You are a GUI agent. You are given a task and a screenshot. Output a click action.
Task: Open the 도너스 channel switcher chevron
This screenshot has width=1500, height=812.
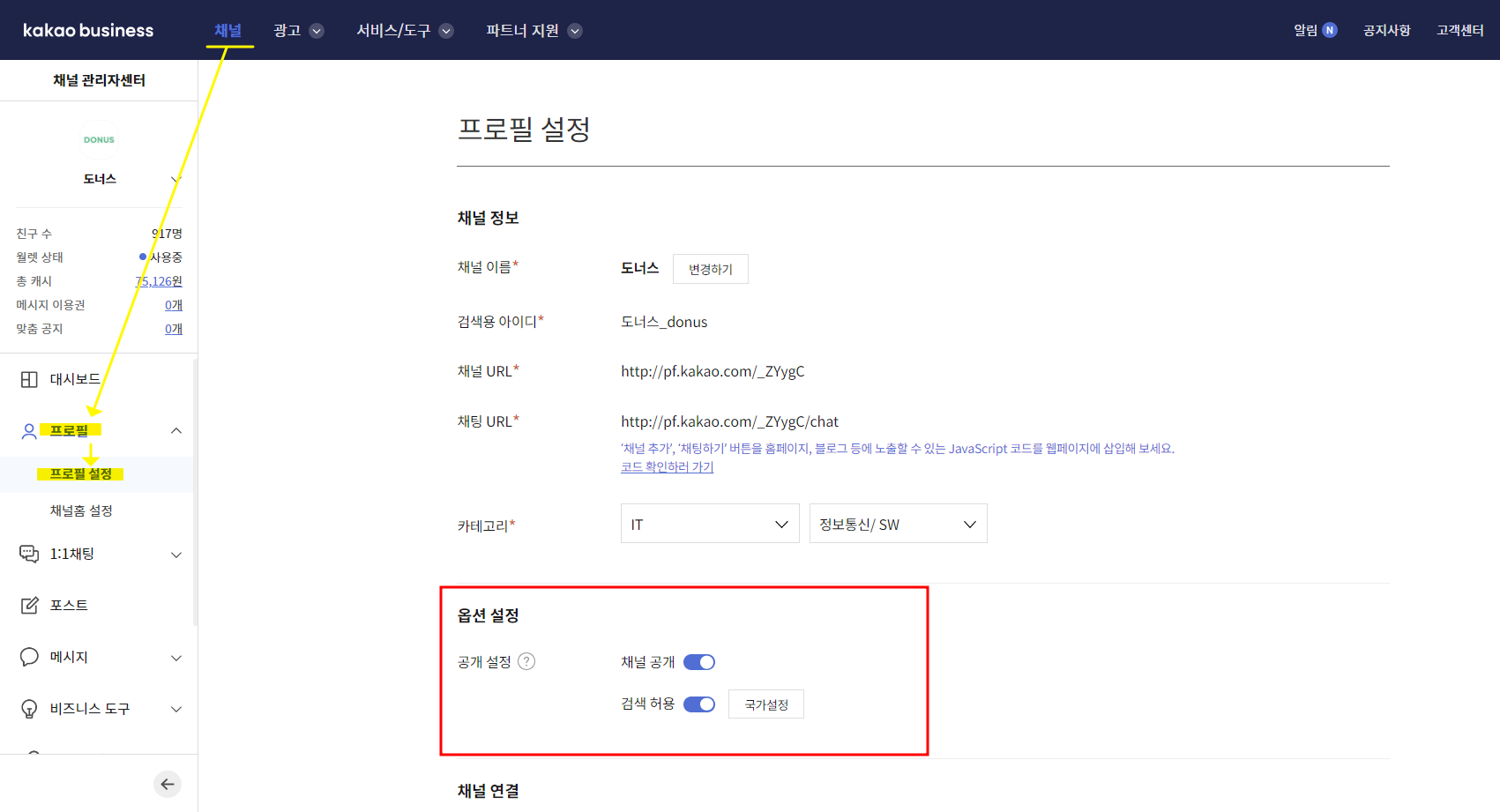pos(175,179)
